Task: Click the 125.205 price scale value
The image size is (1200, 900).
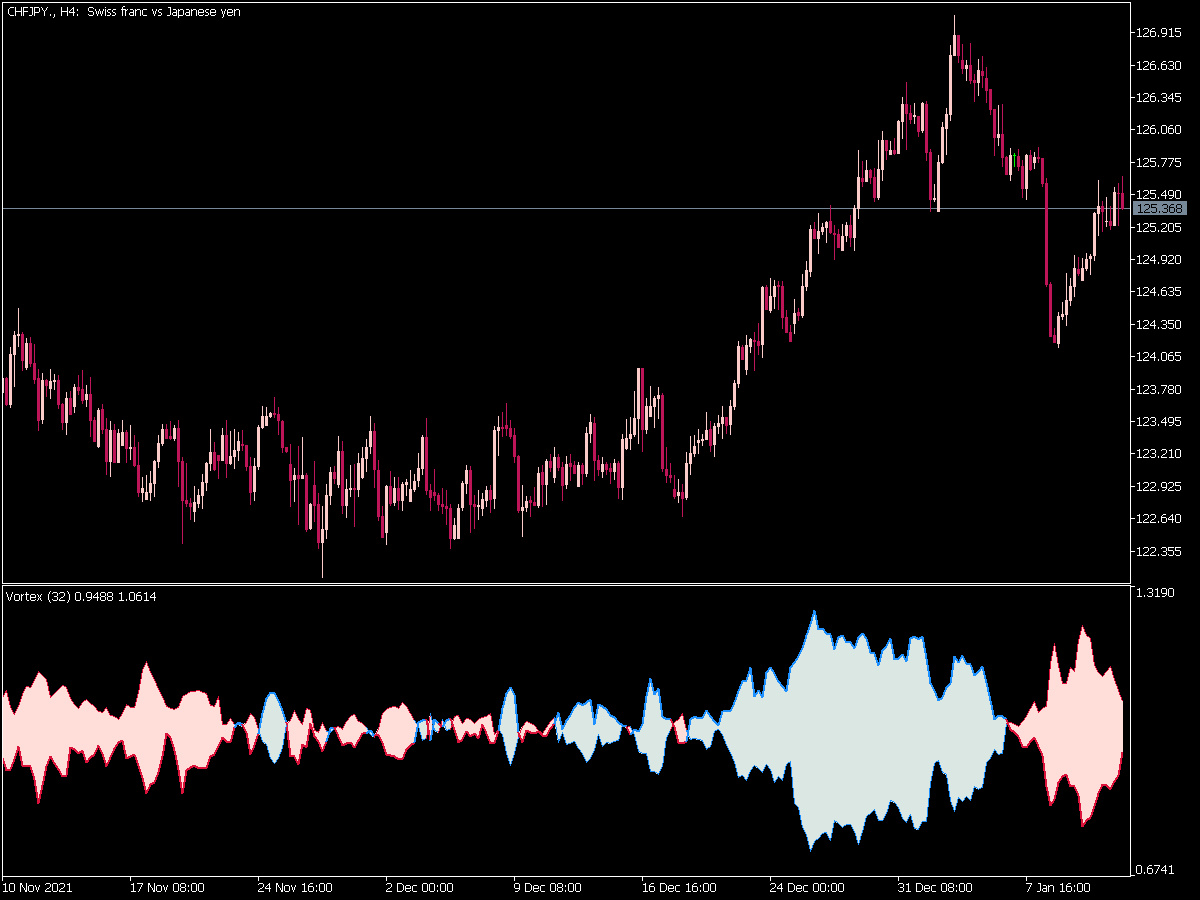Action: coord(1160,228)
